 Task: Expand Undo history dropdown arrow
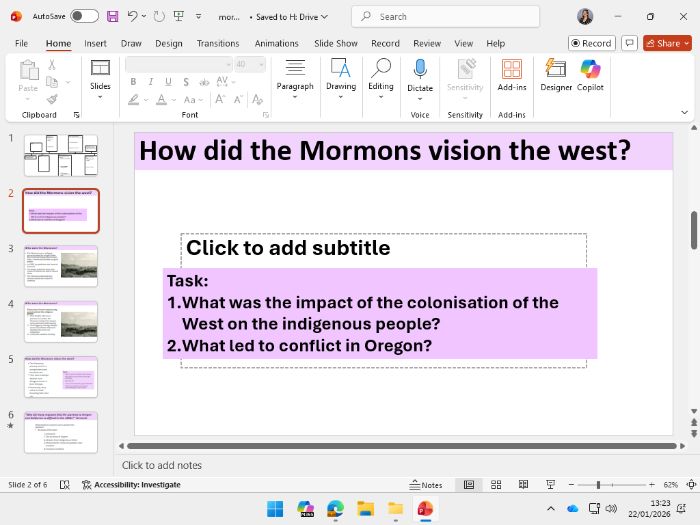pyautogui.click(x=144, y=17)
